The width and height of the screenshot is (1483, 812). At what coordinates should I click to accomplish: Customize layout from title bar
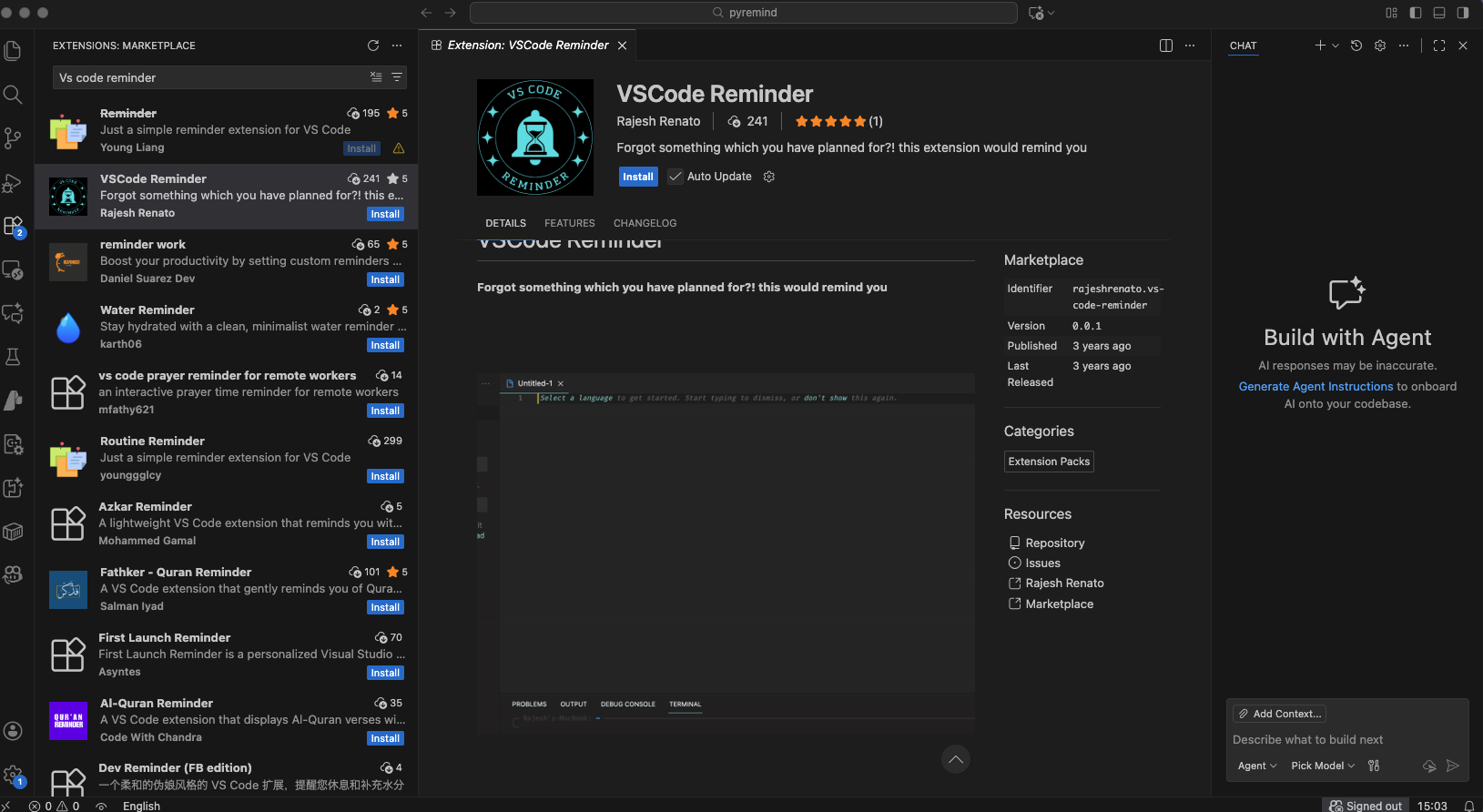tap(1391, 13)
